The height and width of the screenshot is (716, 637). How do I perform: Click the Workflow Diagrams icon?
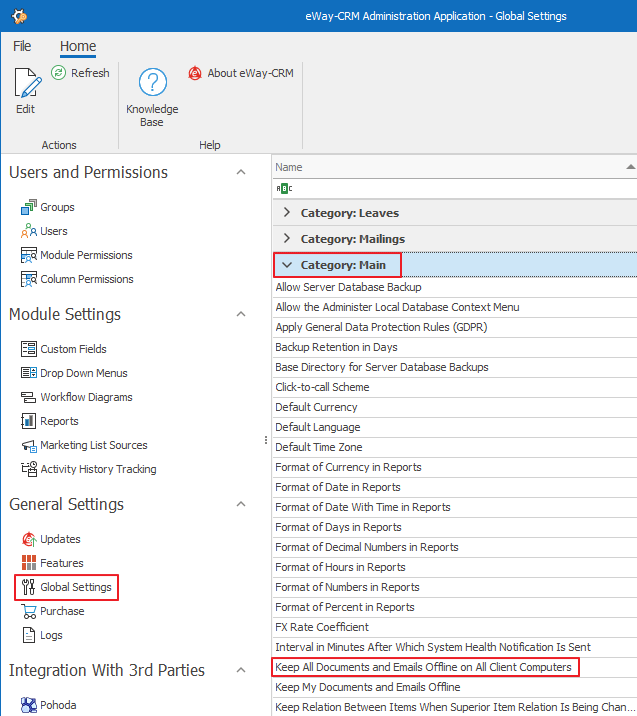[x=29, y=397]
